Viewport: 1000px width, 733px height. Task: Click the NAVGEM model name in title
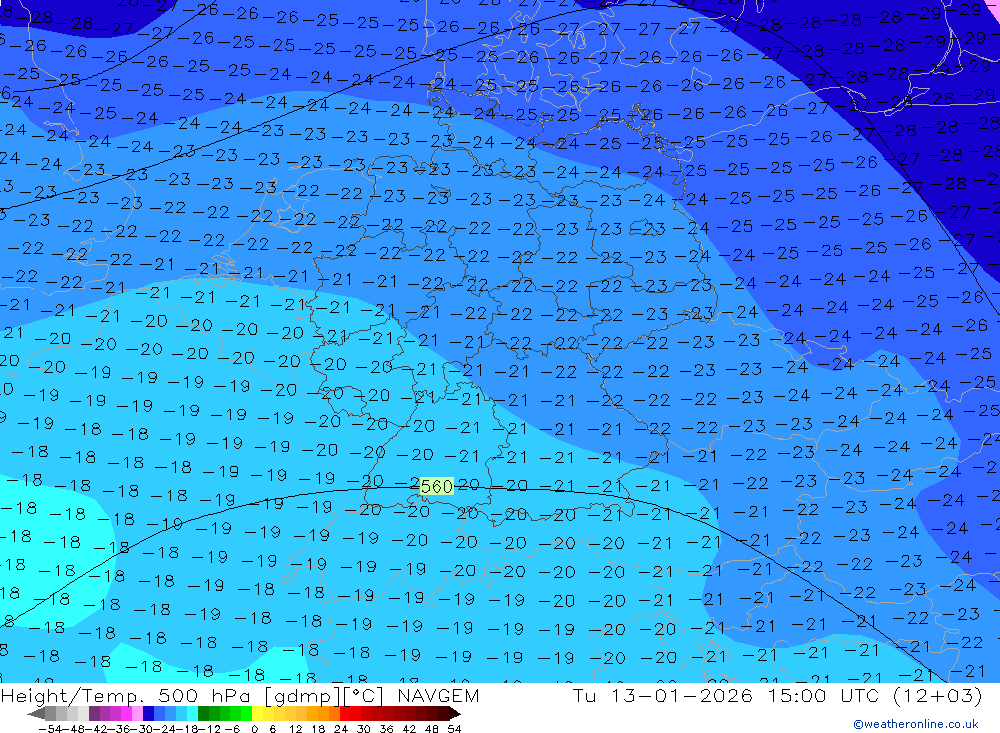point(438,695)
